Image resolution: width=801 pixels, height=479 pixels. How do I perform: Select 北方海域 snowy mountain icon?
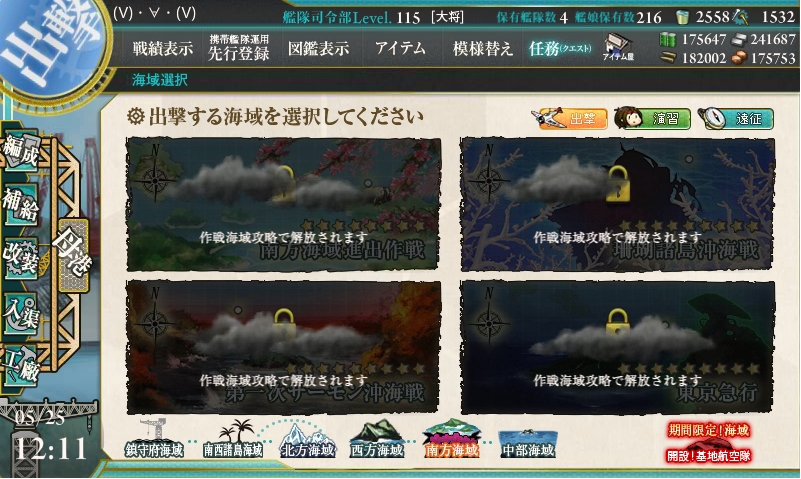[x=307, y=440]
